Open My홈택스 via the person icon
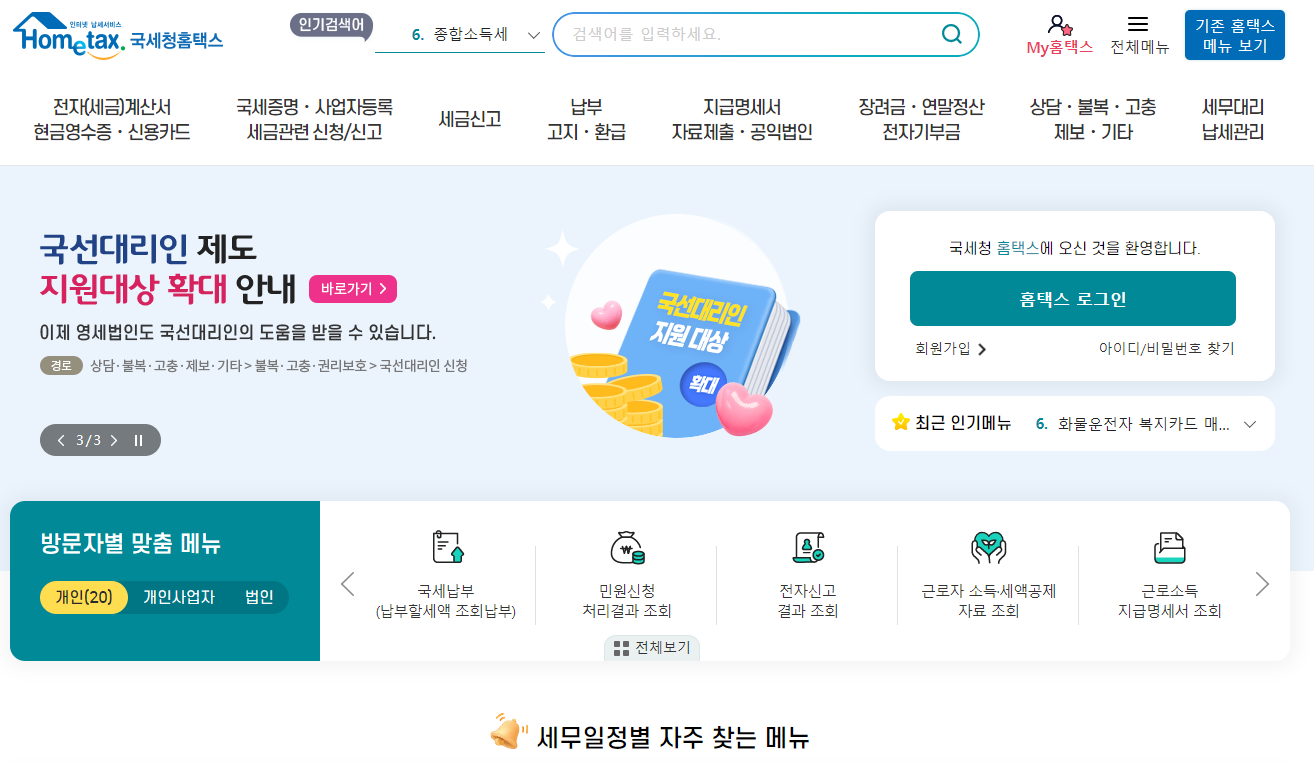Viewport: 1314px width, 763px height. tap(1061, 26)
